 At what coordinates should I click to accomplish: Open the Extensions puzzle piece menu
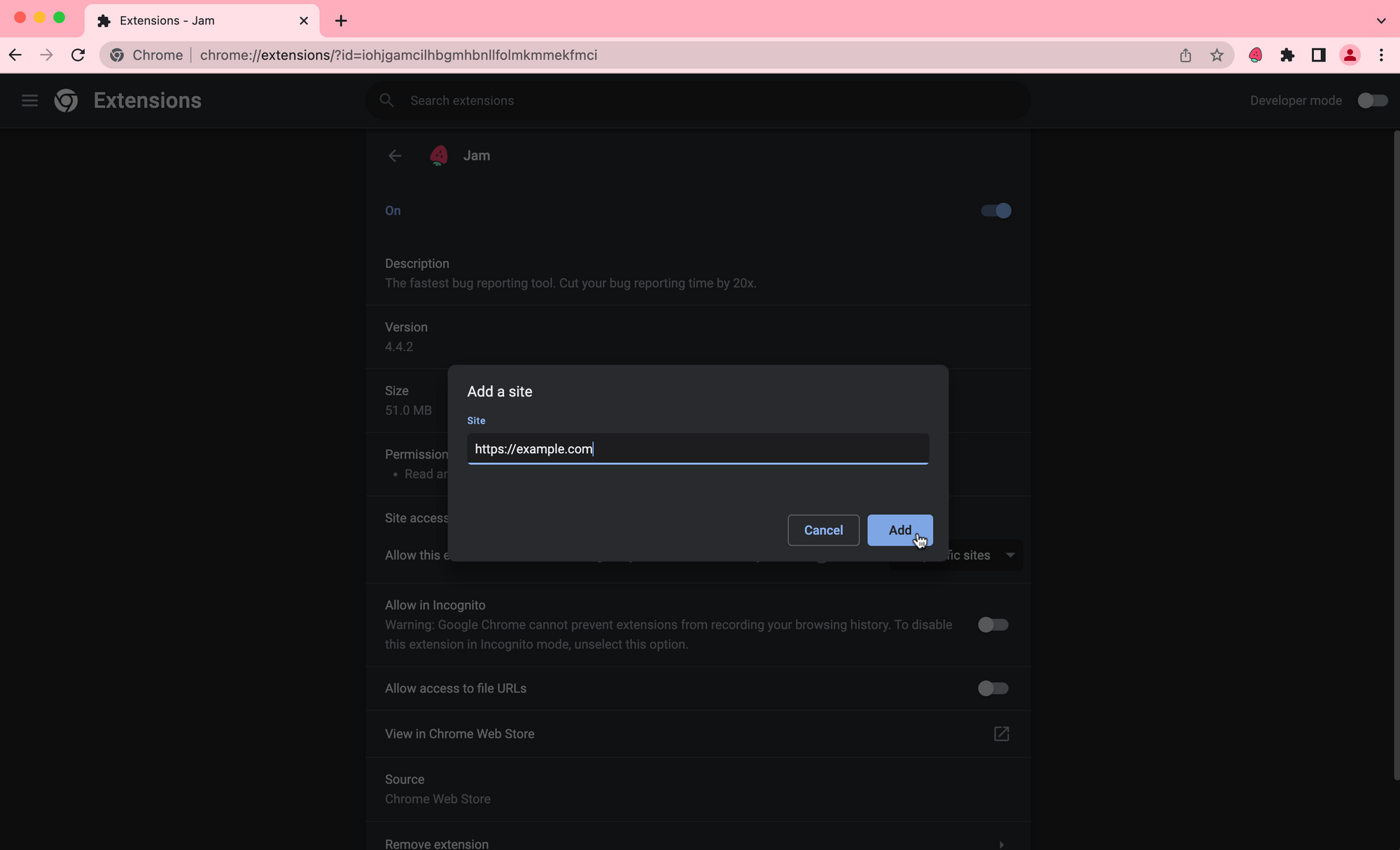pos(1287,55)
